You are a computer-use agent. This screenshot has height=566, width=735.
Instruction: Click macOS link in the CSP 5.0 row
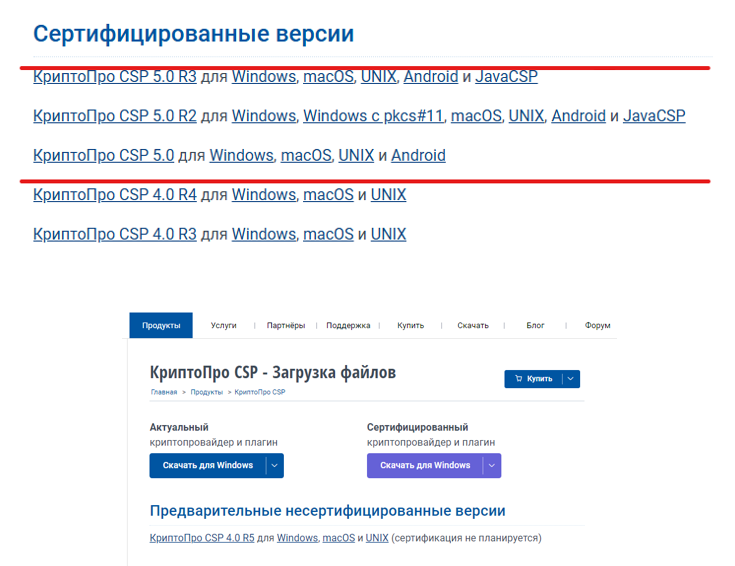tap(306, 155)
